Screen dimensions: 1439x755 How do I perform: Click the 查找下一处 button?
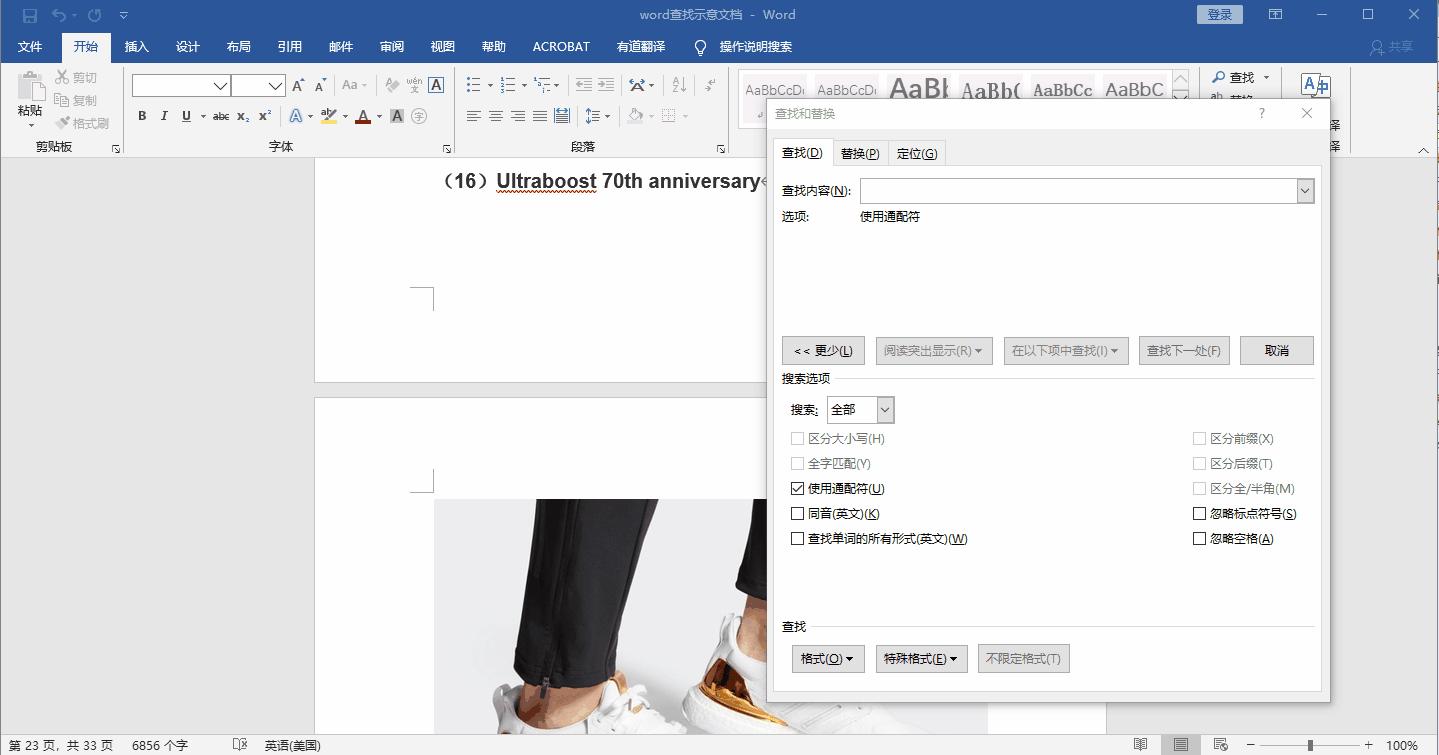click(x=1183, y=350)
